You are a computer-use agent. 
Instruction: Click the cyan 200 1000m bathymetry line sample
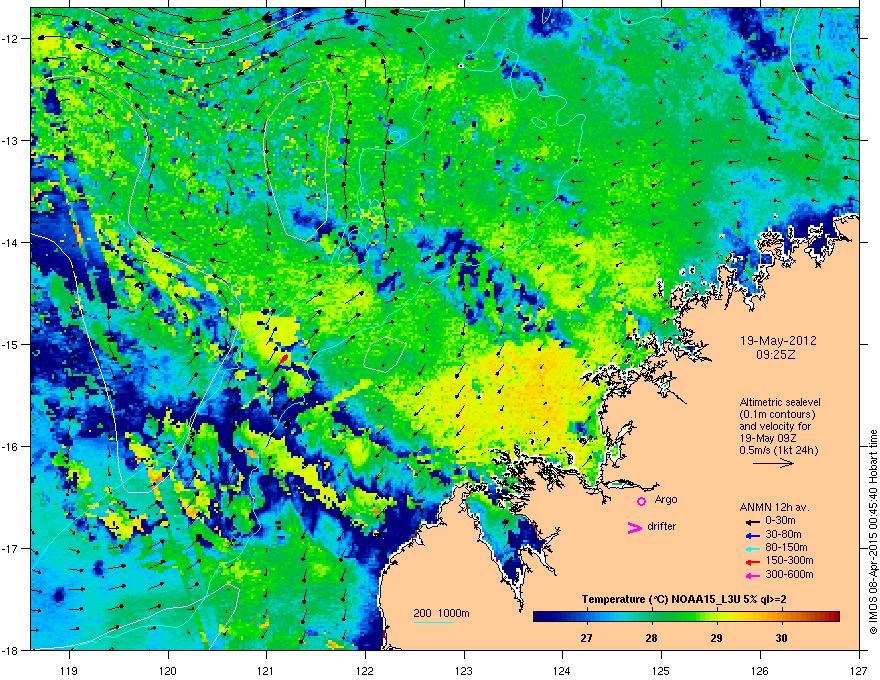click(434, 622)
